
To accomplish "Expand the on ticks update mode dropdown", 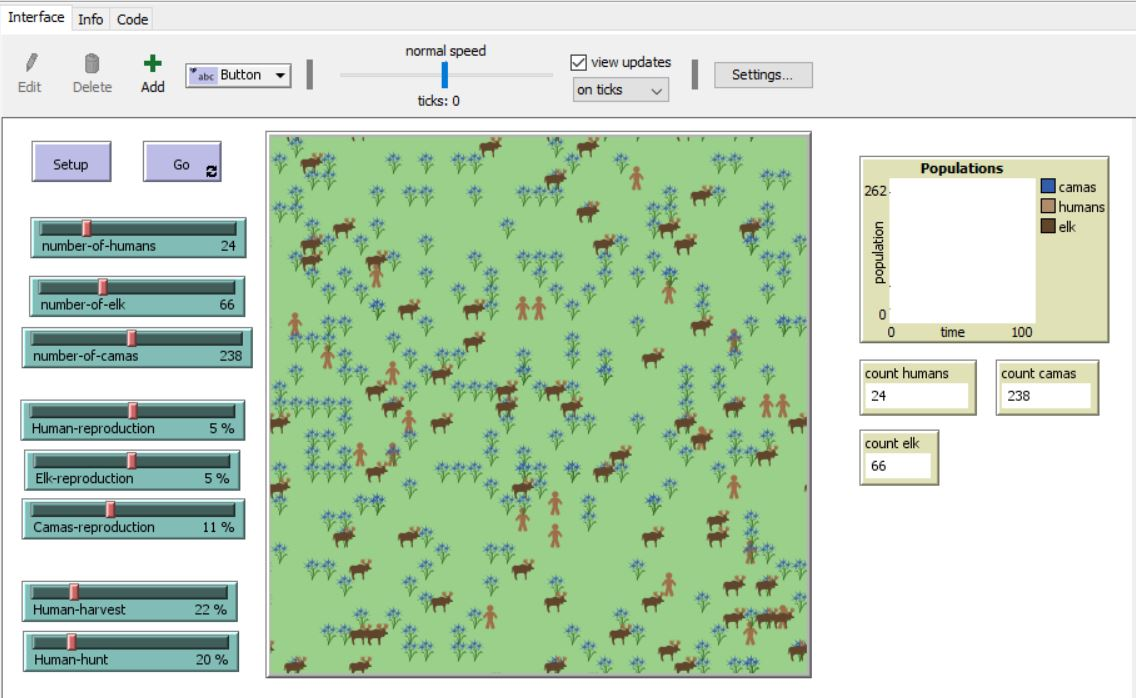I will [x=620, y=90].
